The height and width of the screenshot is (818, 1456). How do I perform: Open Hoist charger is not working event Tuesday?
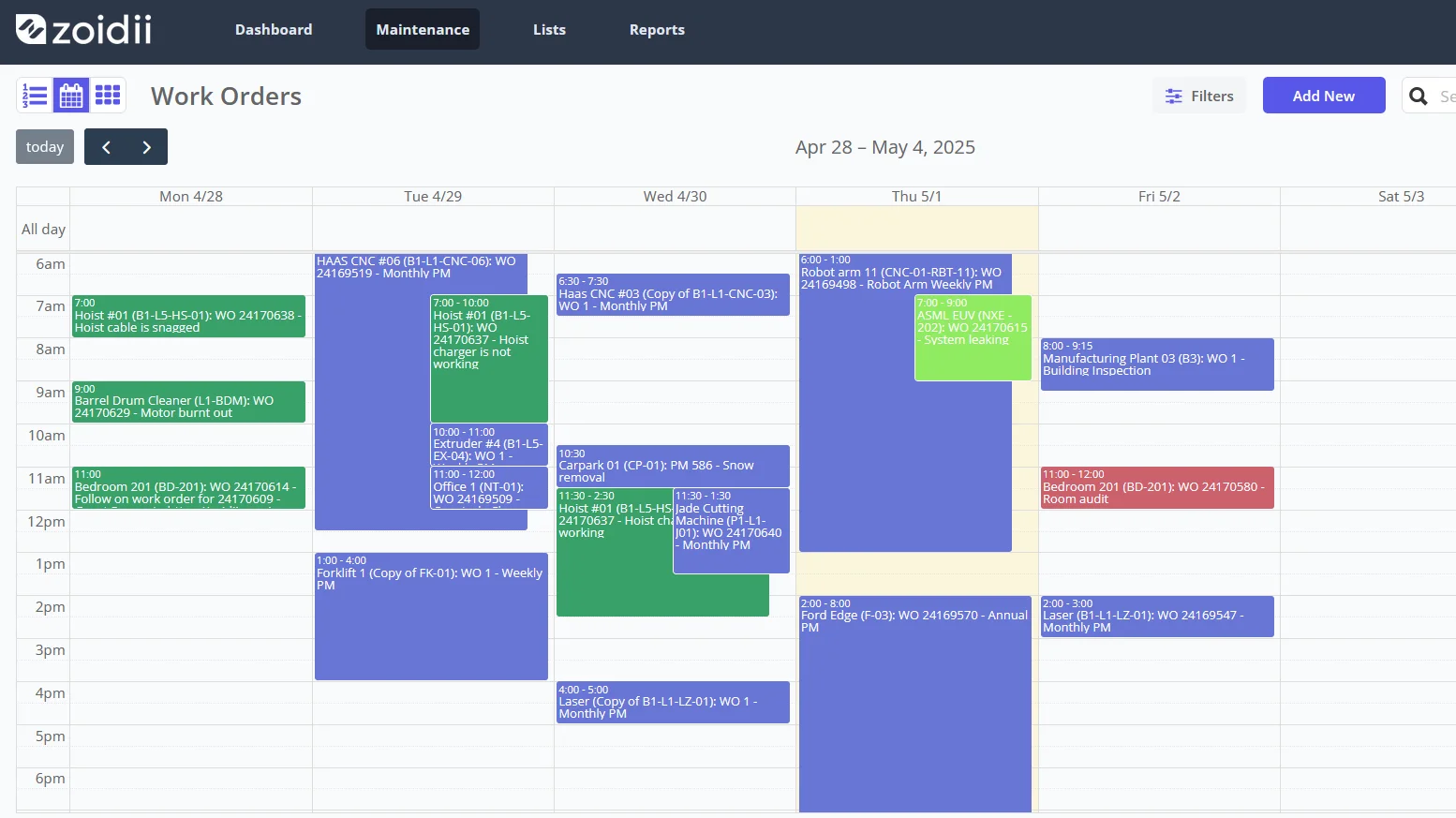pyautogui.click(x=489, y=359)
